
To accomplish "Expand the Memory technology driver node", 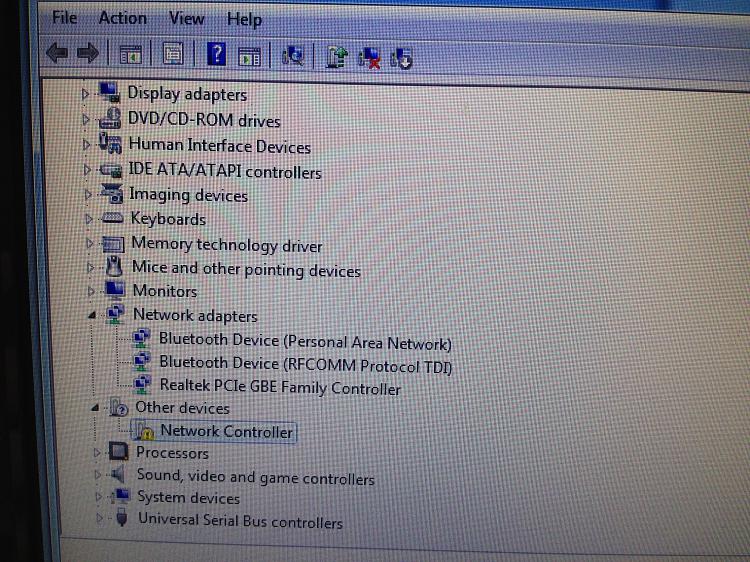I will [90, 243].
